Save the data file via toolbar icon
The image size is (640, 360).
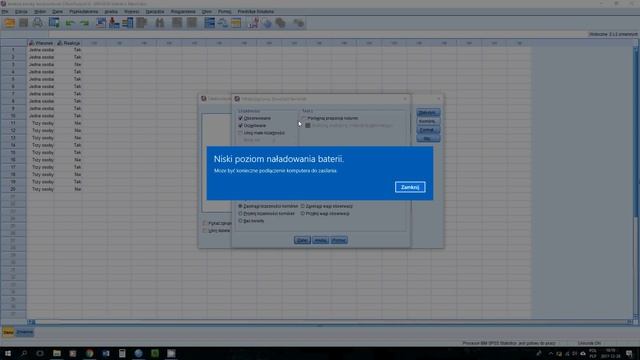tap(24, 23)
